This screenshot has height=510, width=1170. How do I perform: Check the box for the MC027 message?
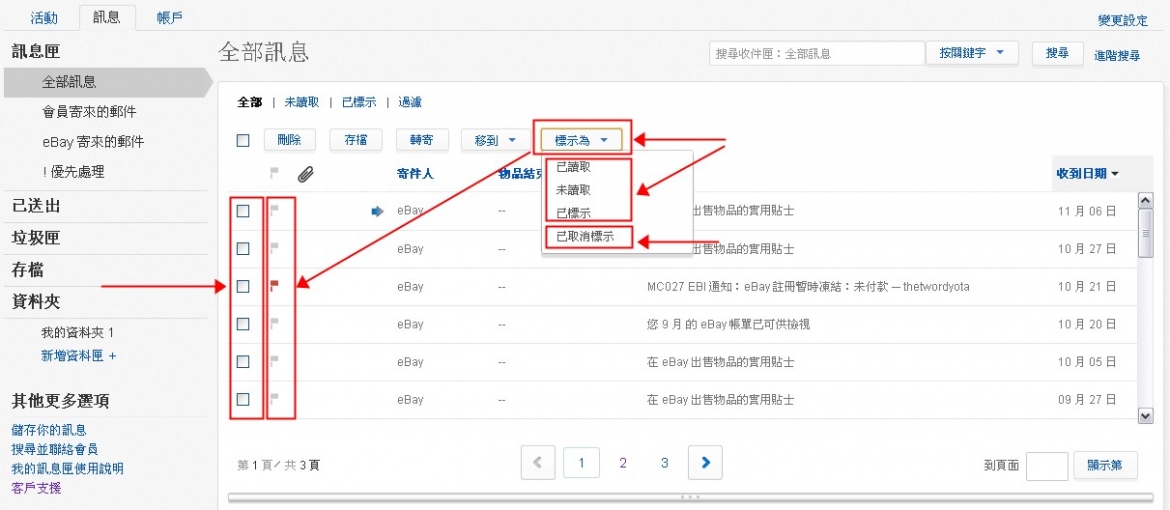point(243,287)
